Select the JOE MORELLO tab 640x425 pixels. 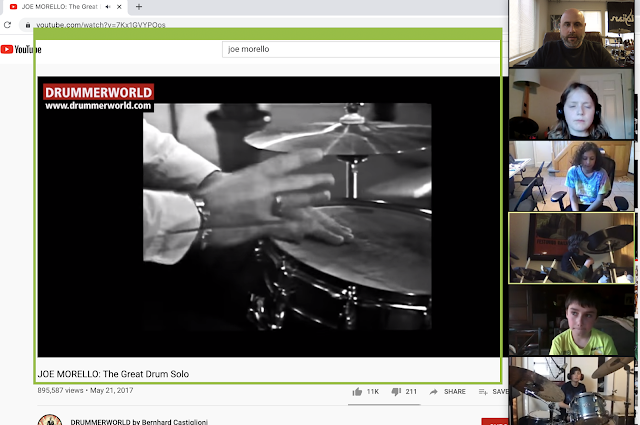pyautogui.click(x=65, y=7)
